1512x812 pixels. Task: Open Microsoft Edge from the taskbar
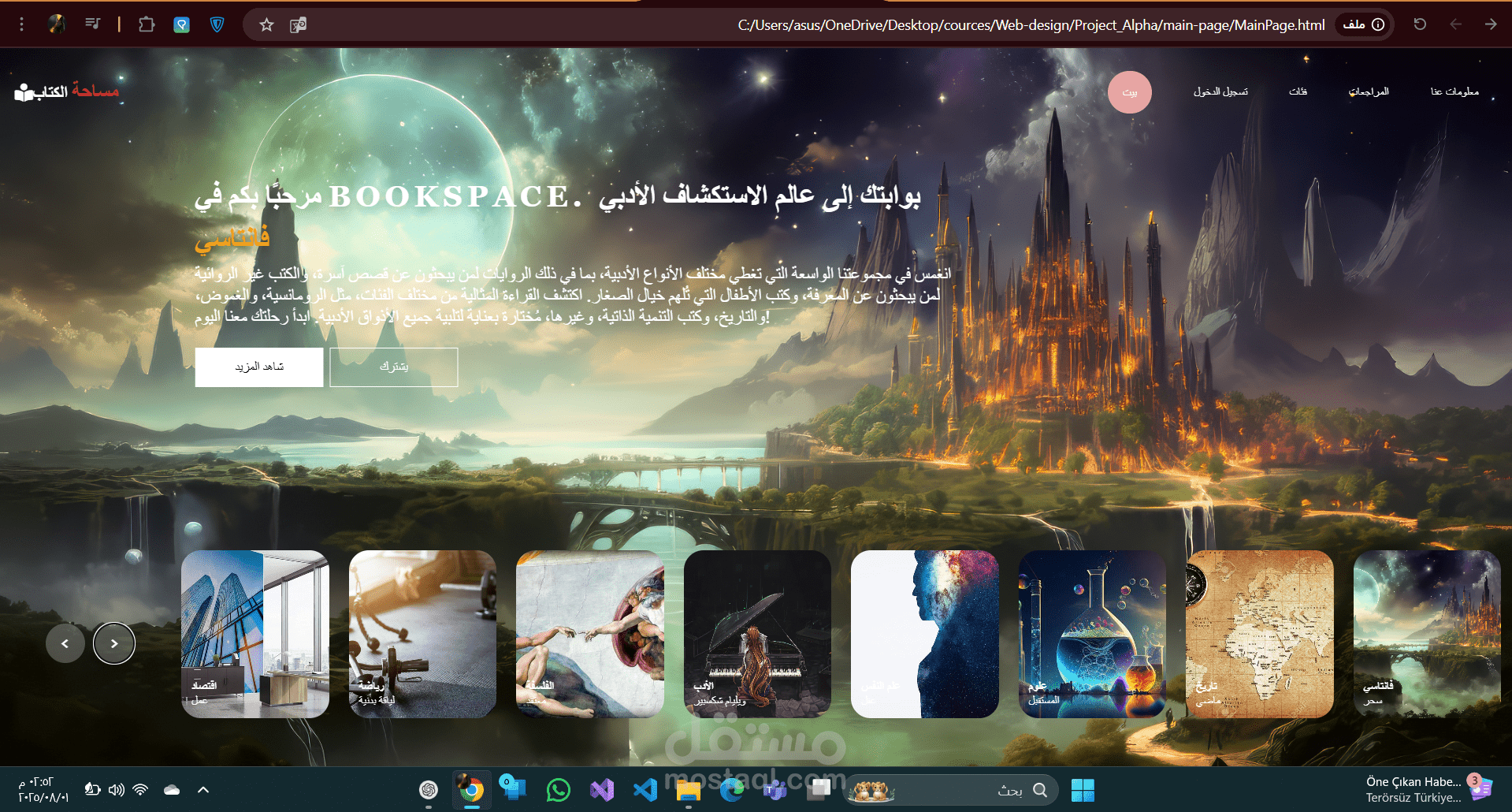732,790
